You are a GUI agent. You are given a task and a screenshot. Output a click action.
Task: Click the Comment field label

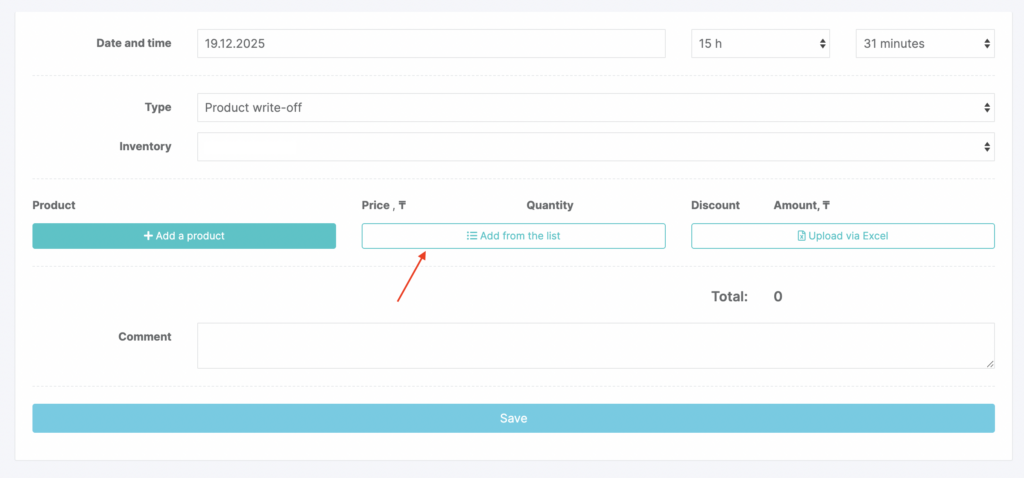pos(145,337)
